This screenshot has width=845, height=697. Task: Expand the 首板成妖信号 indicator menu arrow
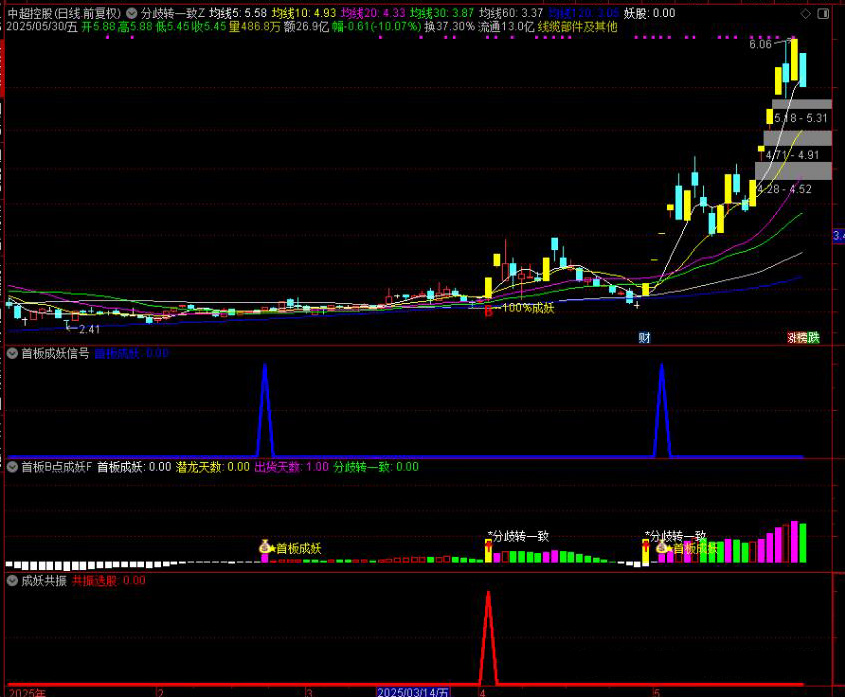point(12,353)
